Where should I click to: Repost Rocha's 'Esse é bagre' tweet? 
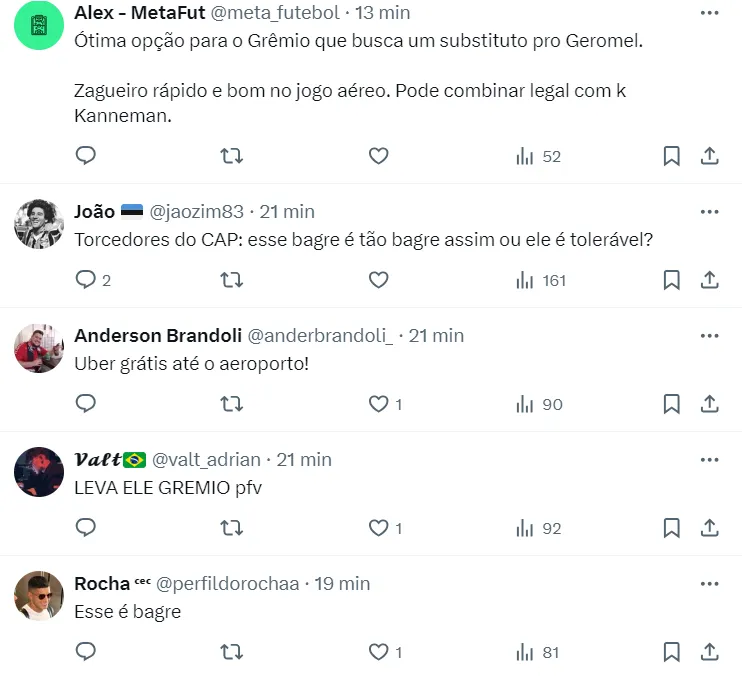231,652
